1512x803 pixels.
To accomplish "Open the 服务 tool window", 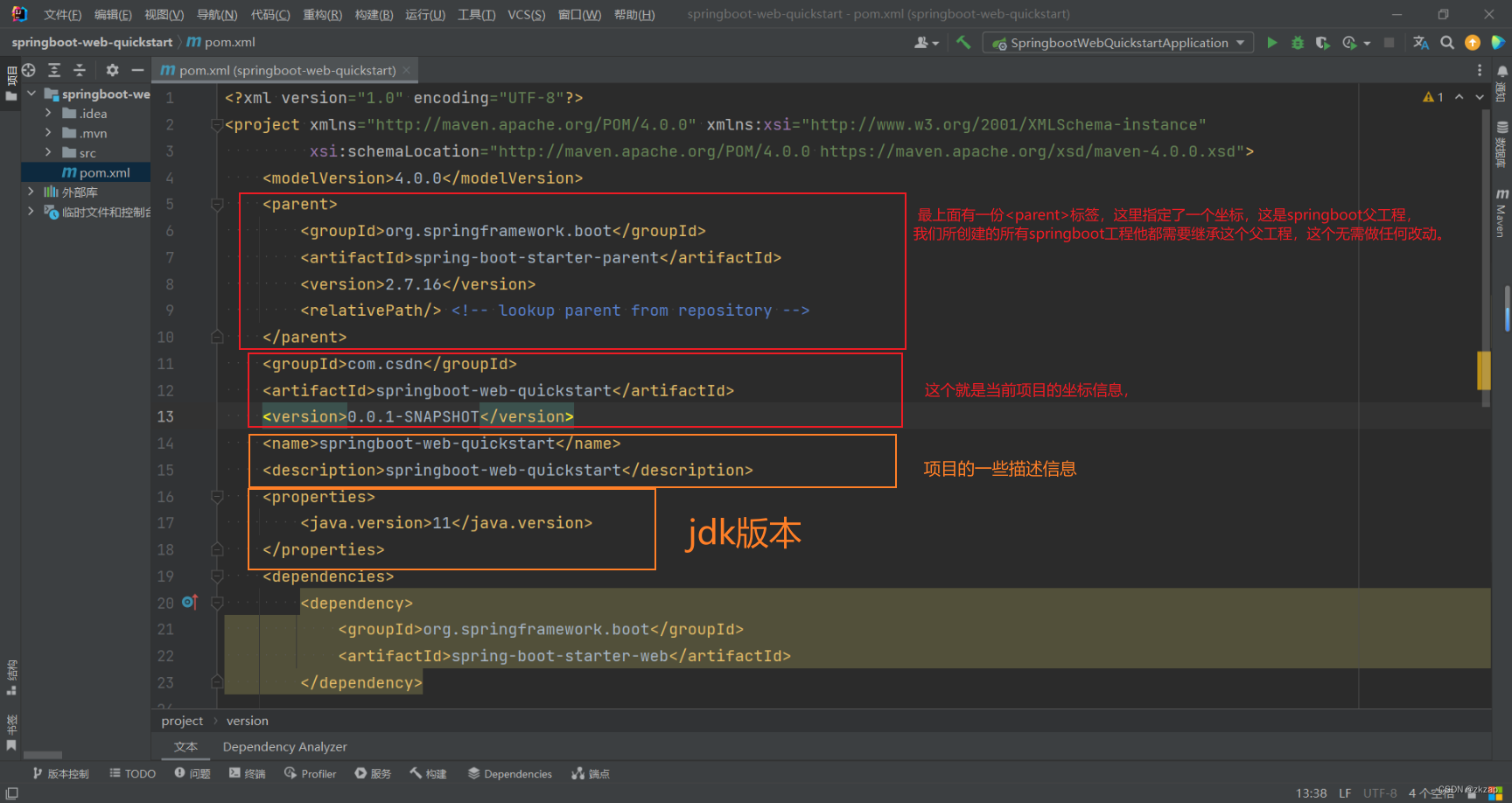I will (374, 773).
